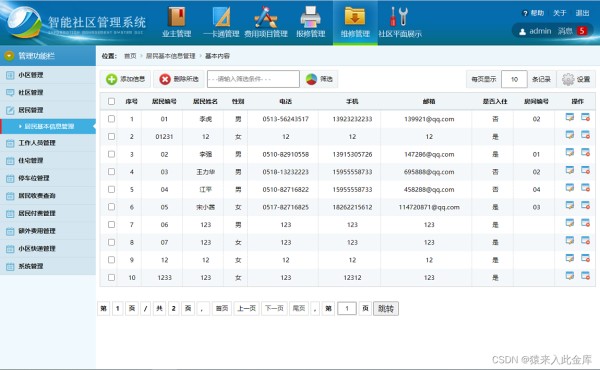The width and height of the screenshot is (600, 370).
Task: Open 社区平面展示 tools icon
Action: [399, 17]
